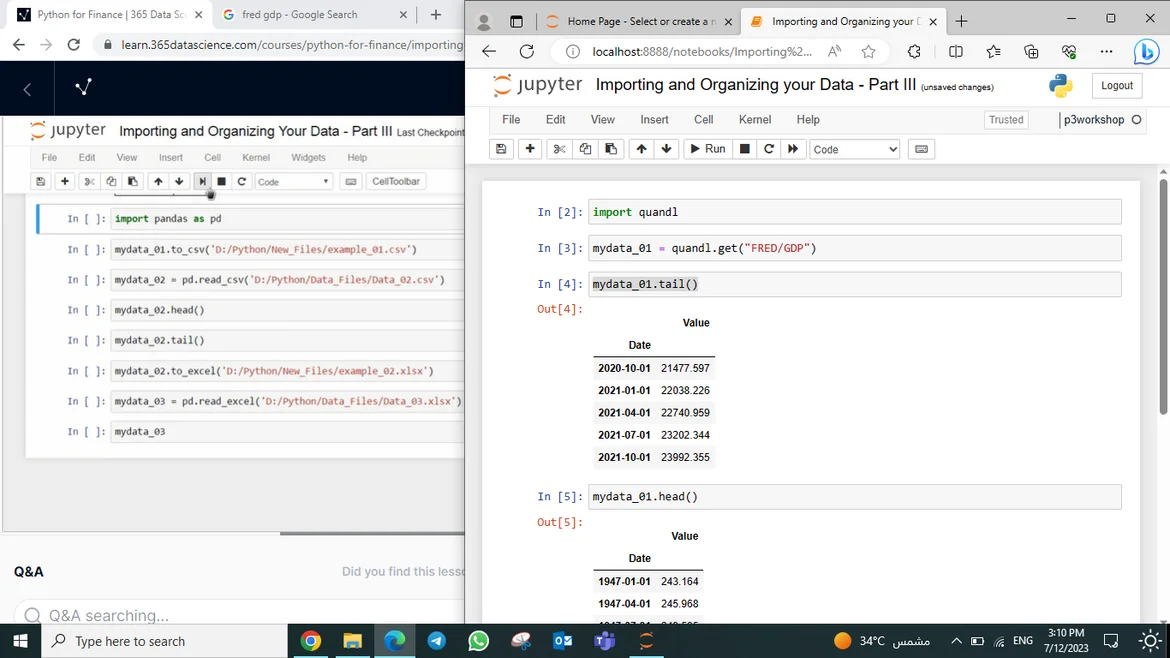The height and width of the screenshot is (658, 1170).
Task: Open the Kernel menu in right notebook
Action: point(754,119)
